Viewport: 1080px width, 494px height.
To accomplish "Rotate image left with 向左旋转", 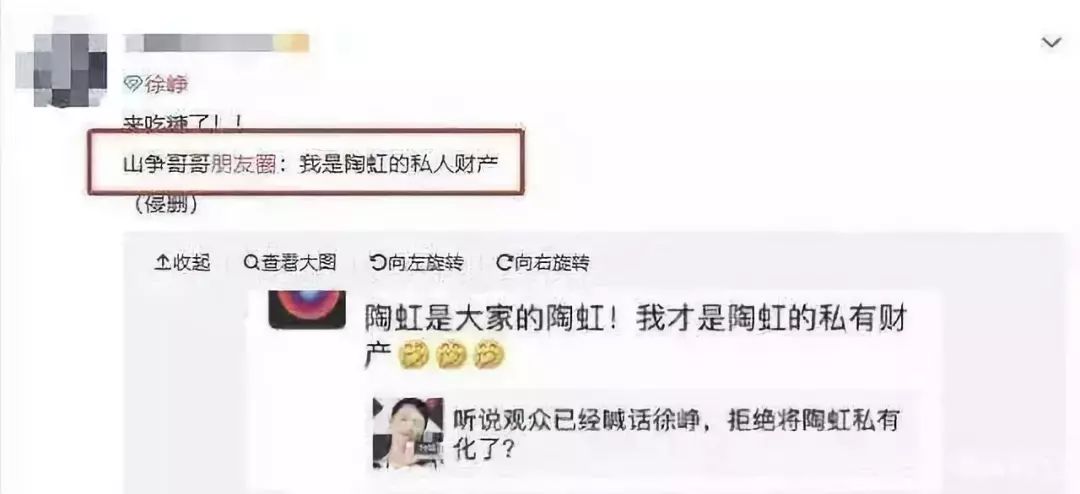I will tap(417, 263).
